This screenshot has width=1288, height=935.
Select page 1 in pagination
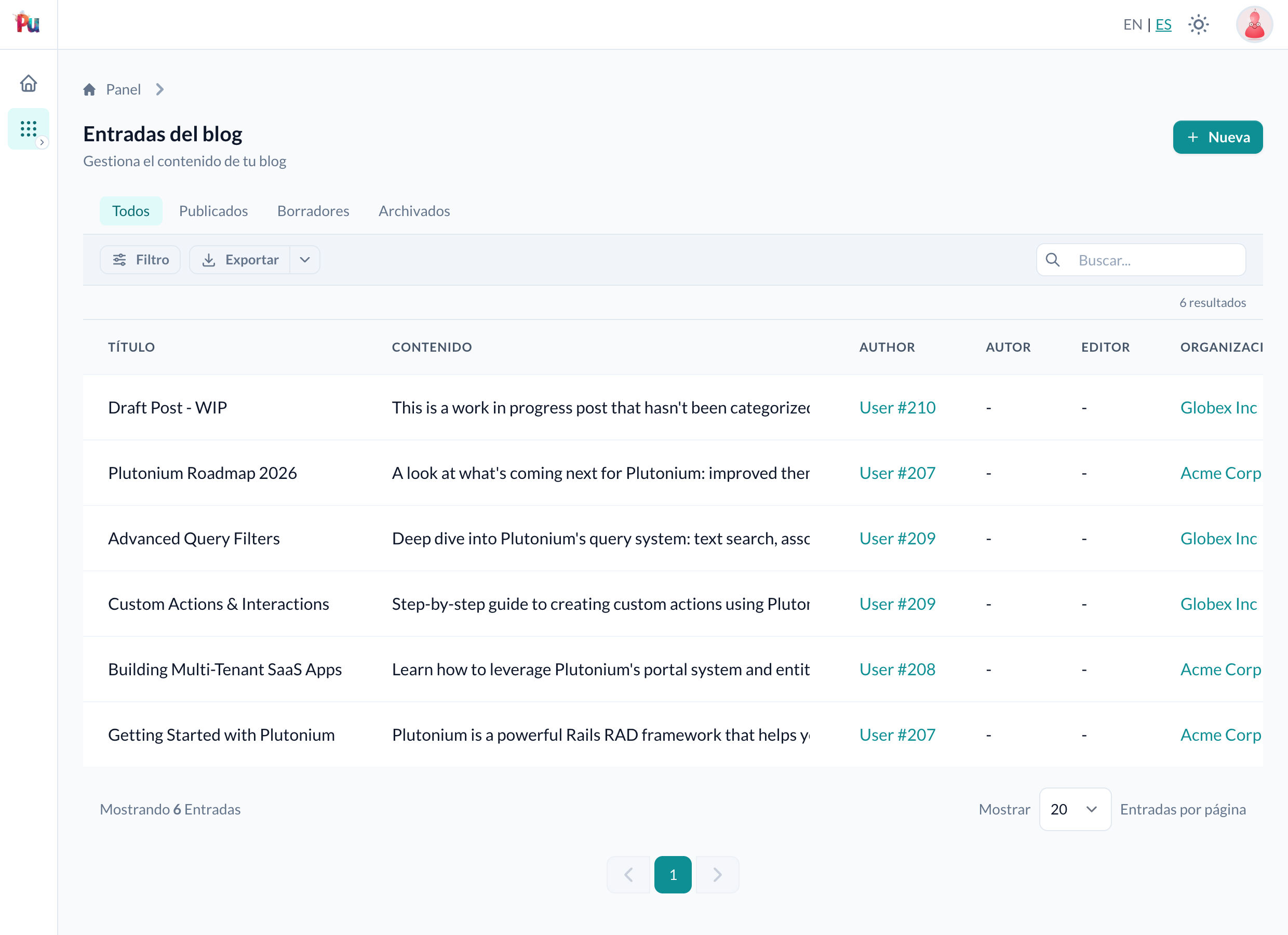click(x=673, y=874)
